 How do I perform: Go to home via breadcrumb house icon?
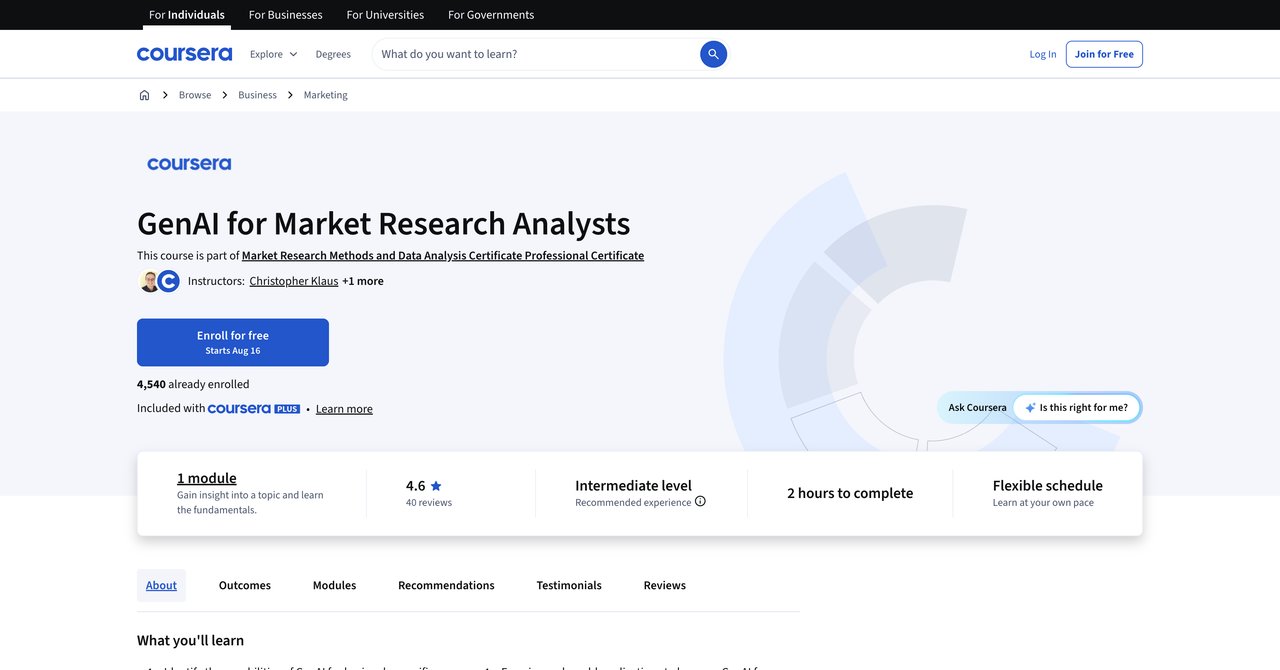click(144, 95)
